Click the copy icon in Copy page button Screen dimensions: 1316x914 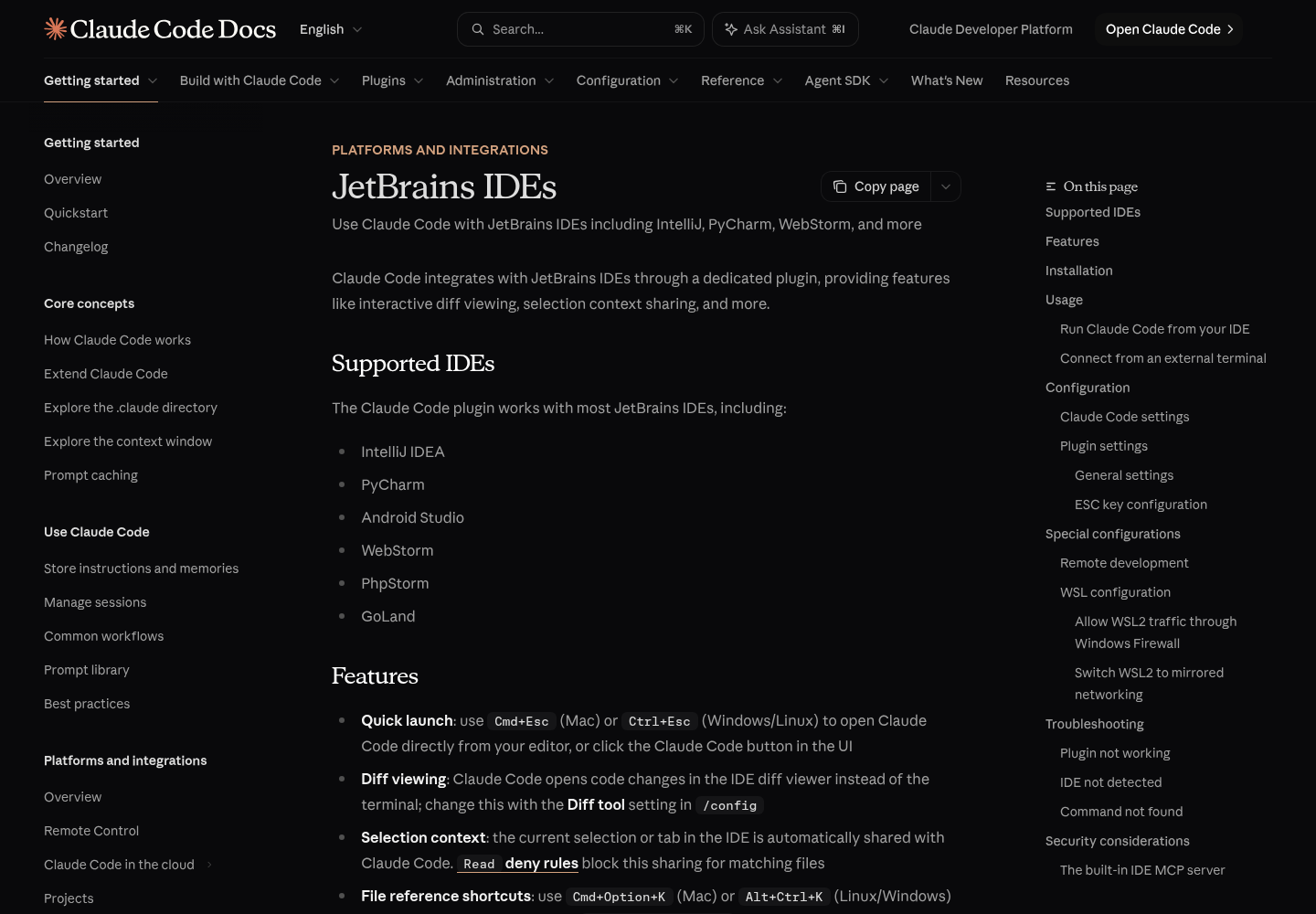[840, 186]
